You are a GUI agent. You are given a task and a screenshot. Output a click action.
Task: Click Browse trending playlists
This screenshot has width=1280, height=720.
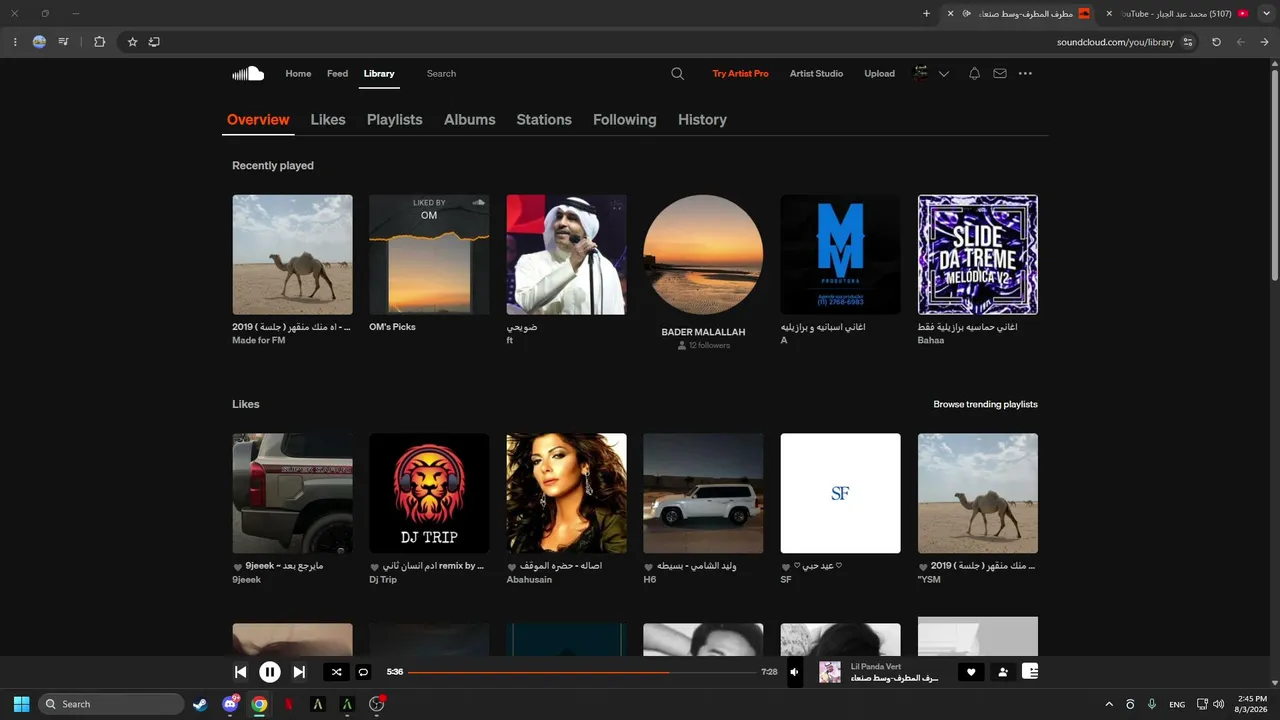click(x=986, y=404)
